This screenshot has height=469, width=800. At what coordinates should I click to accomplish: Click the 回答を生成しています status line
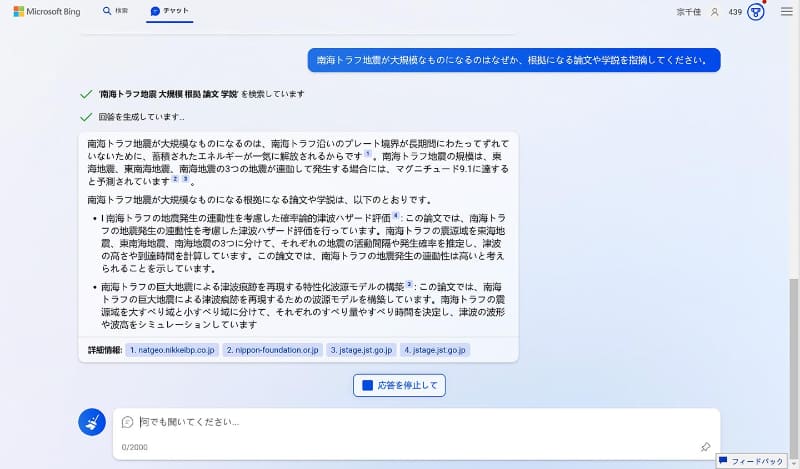click(x=141, y=117)
